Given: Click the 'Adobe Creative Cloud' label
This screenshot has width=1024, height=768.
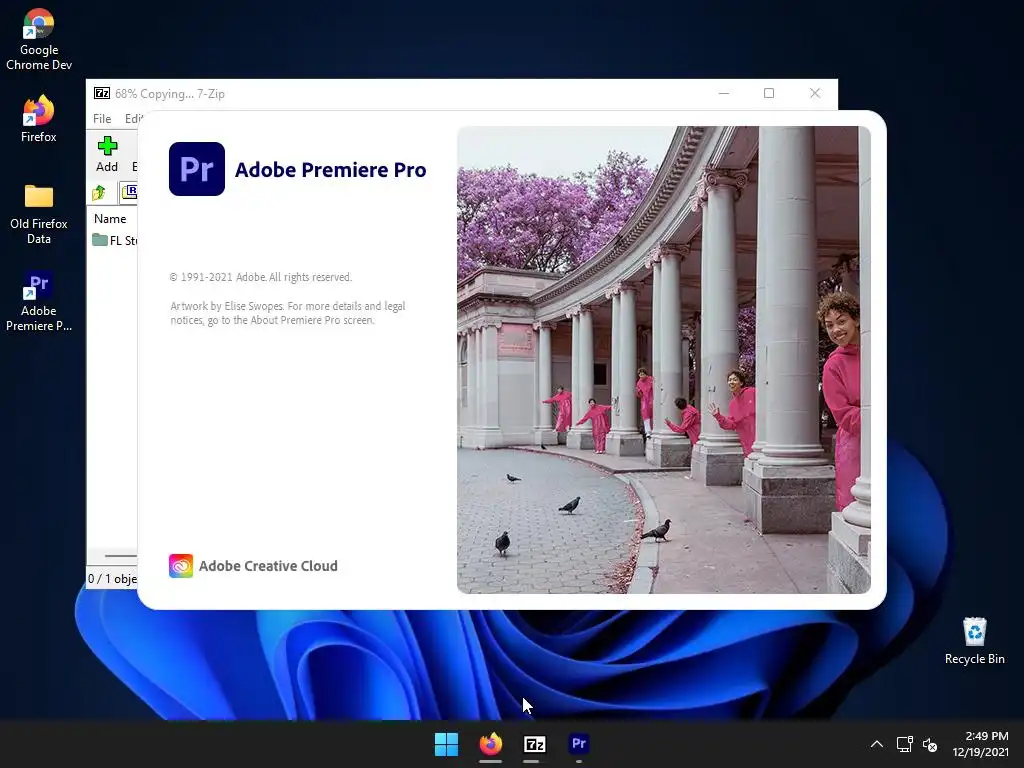Looking at the screenshot, I should 268,566.
